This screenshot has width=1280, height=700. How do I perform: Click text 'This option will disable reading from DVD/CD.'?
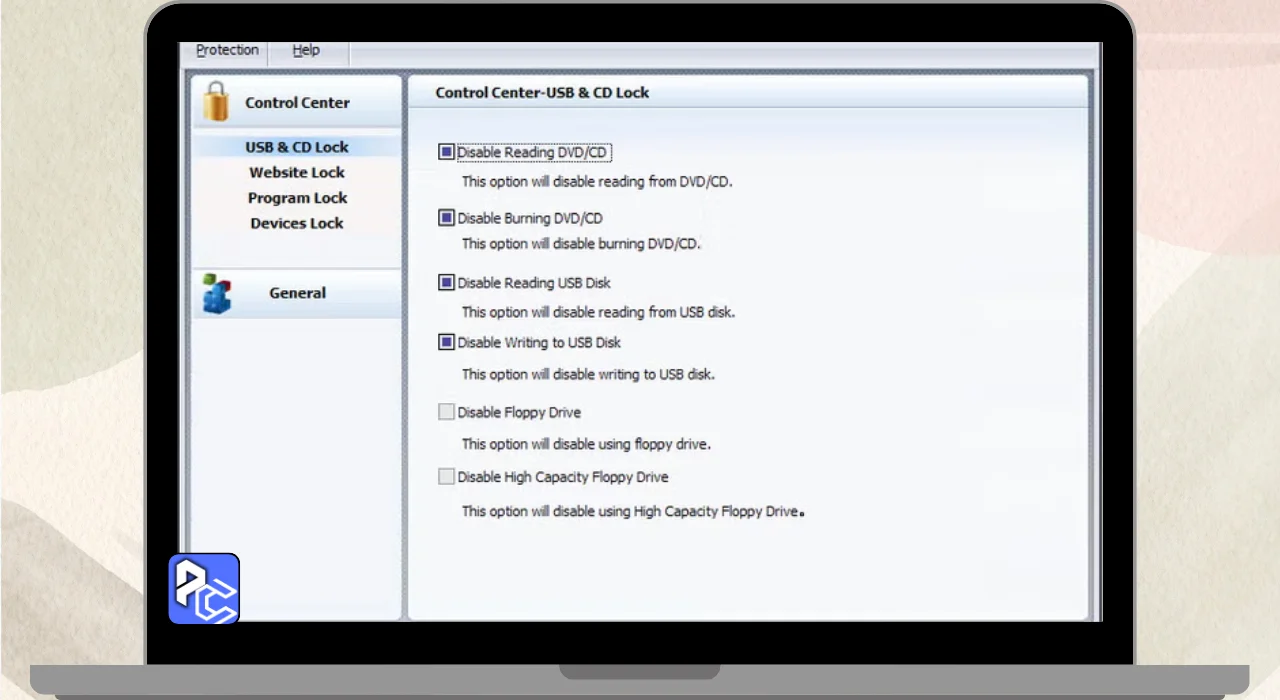click(597, 182)
